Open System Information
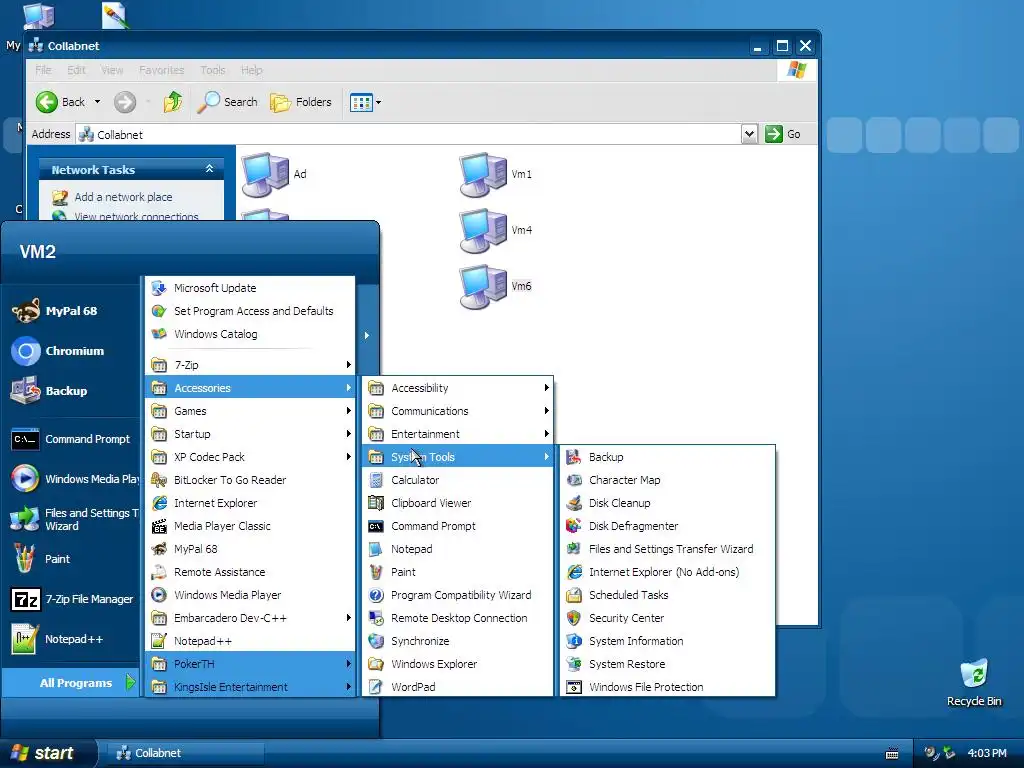1024x768 pixels. [667, 641]
